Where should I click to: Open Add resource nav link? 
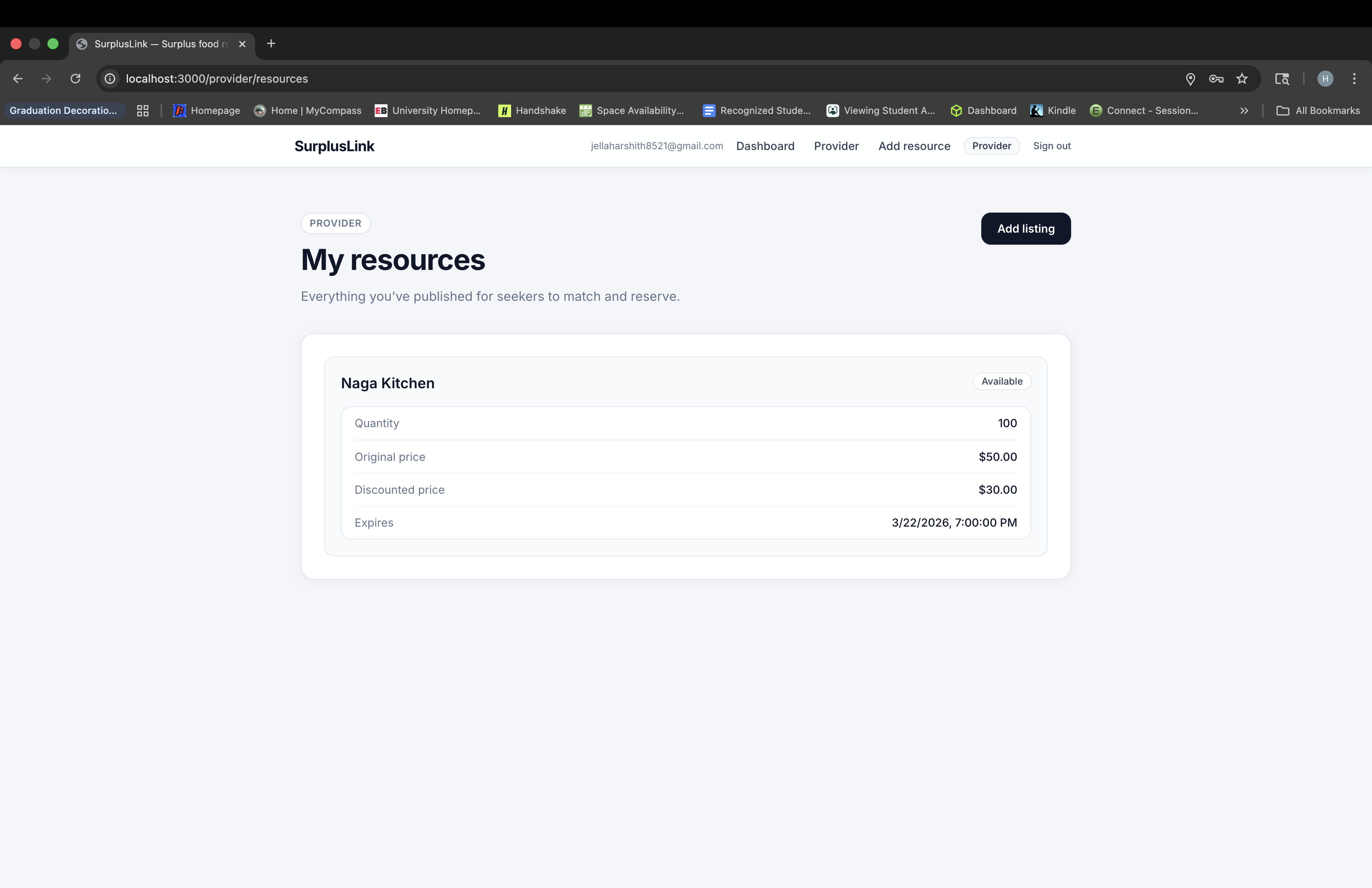pos(914,146)
